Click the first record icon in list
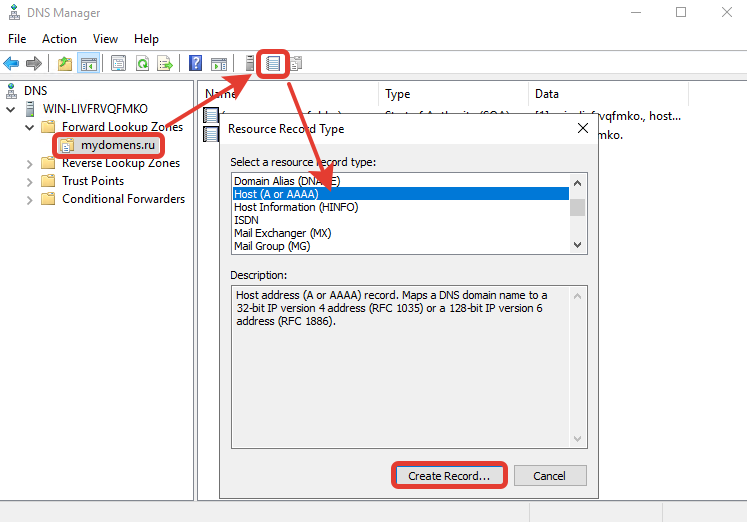 pyautogui.click(x=211, y=115)
